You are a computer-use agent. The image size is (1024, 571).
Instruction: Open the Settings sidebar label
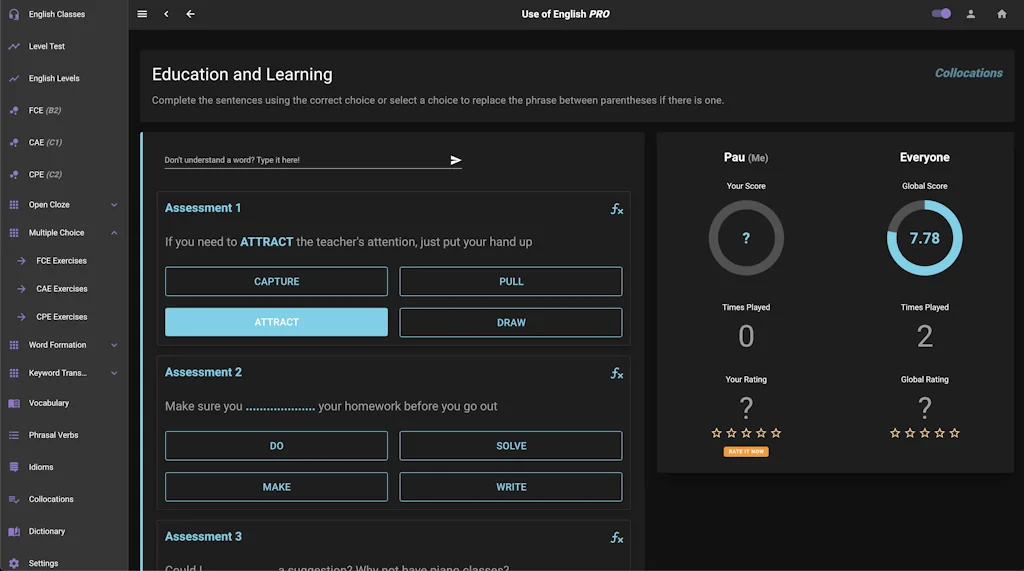(43, 563)
